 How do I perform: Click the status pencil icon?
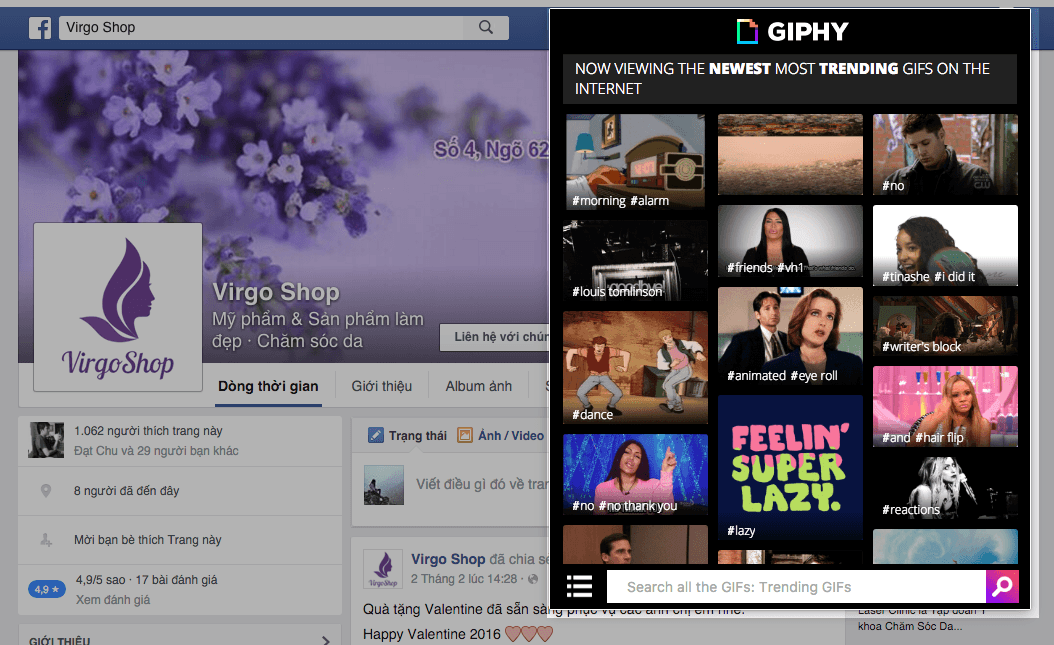[x=376, y=435]
